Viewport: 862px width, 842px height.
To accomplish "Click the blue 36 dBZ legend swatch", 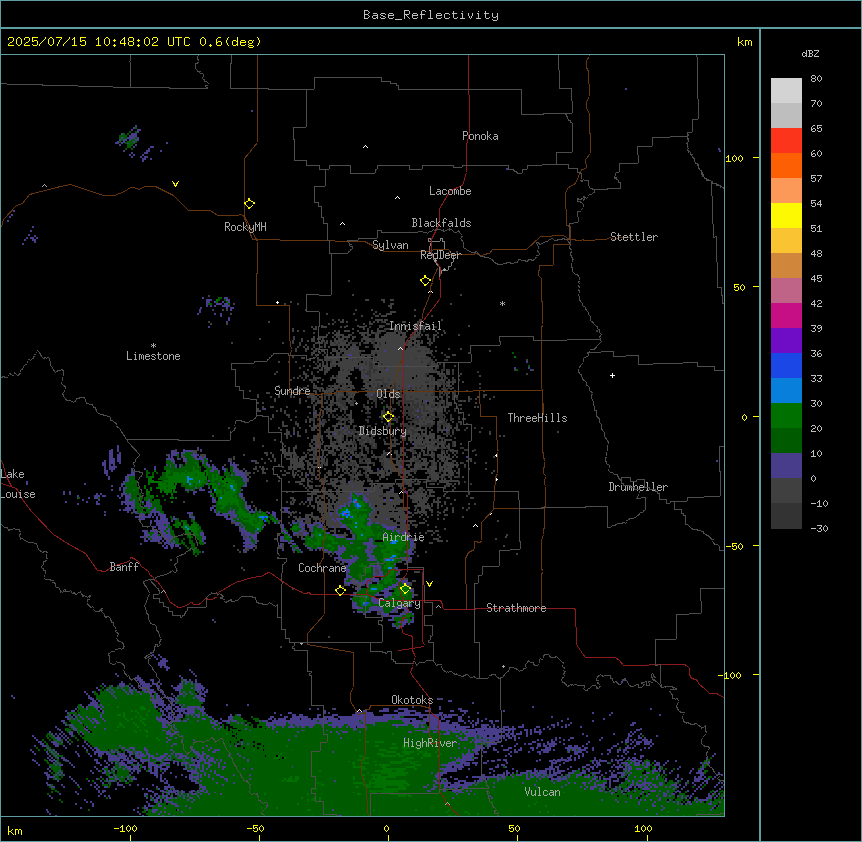I will pyautogui.click(x=786, y=365).
